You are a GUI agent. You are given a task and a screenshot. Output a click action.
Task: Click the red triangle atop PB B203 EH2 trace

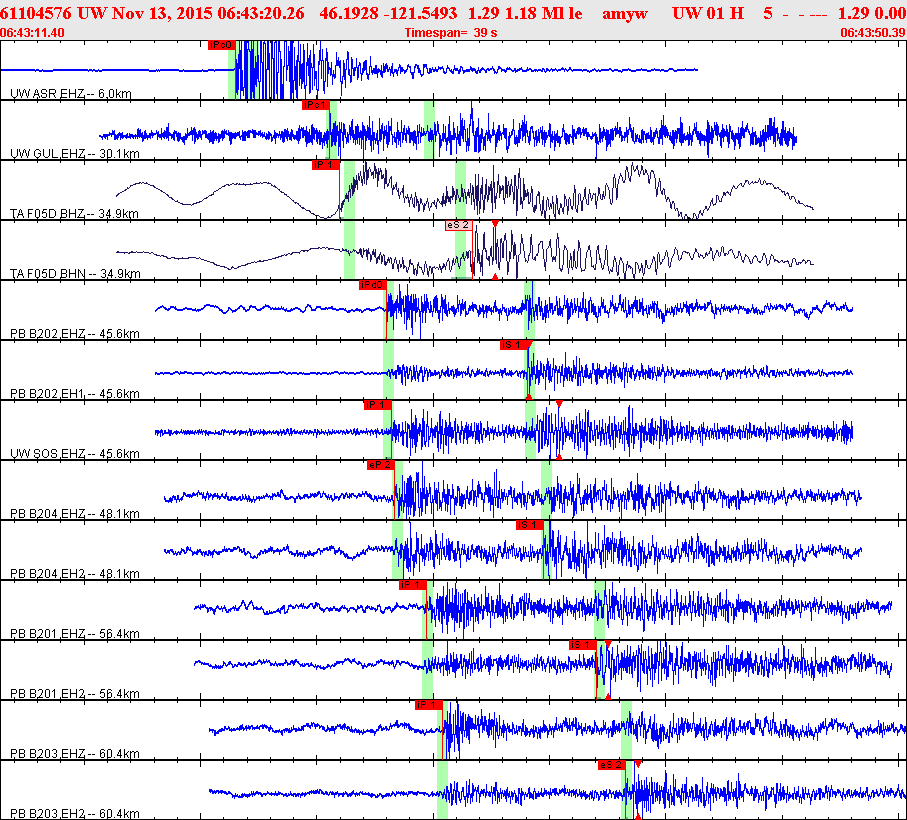[638, 763]
